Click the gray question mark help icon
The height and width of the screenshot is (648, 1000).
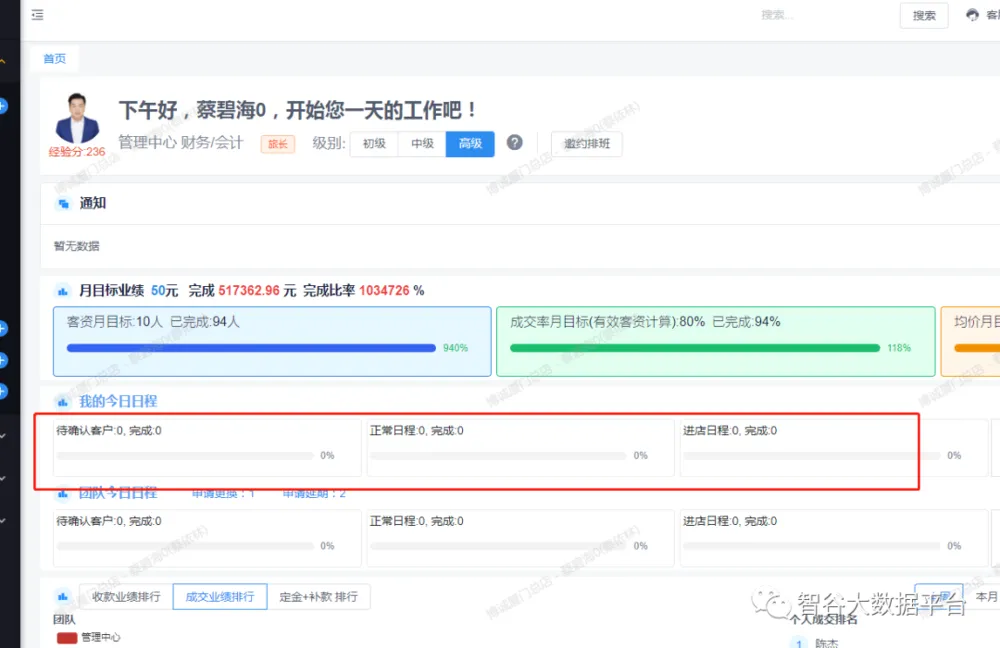point(515,143)
